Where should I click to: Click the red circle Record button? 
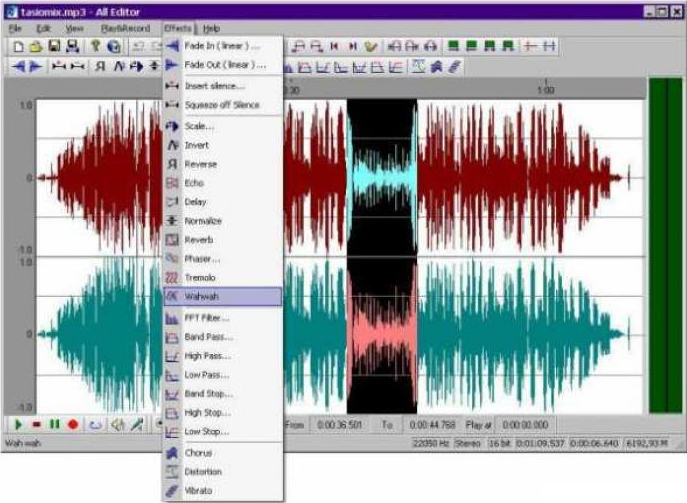pos(72,425)
